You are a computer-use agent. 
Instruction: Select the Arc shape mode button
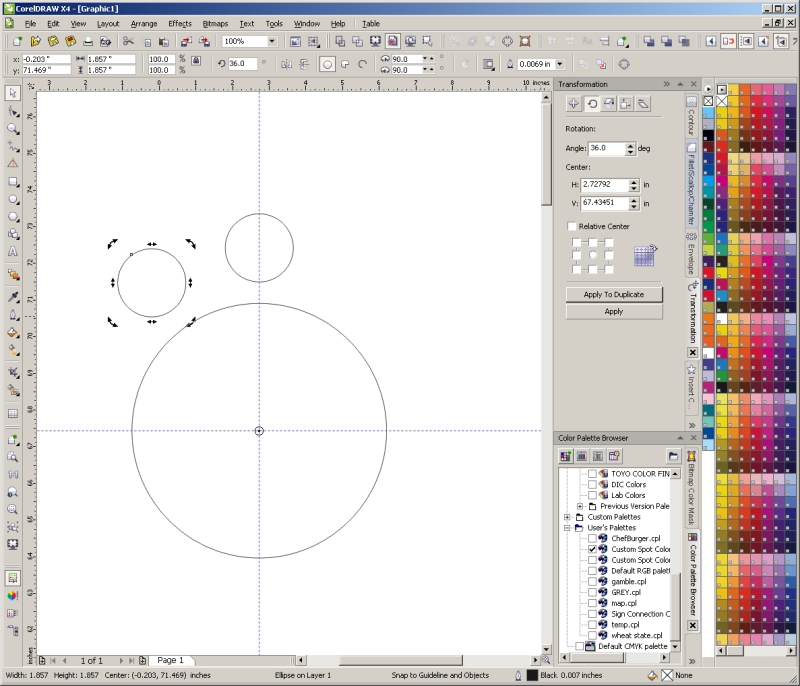click(362, 64)
